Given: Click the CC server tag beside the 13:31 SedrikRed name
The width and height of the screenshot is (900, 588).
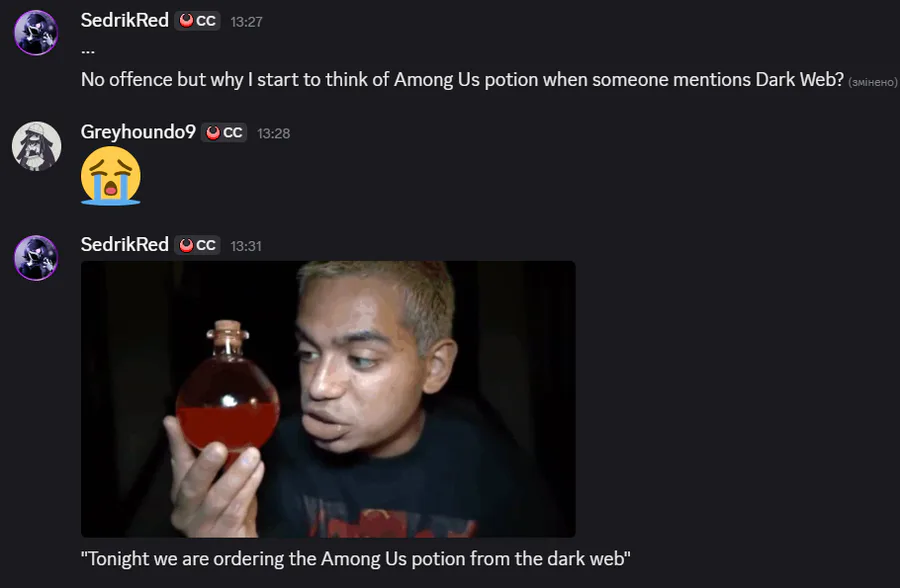Looking at the screenshot, I should coord(197,245).
